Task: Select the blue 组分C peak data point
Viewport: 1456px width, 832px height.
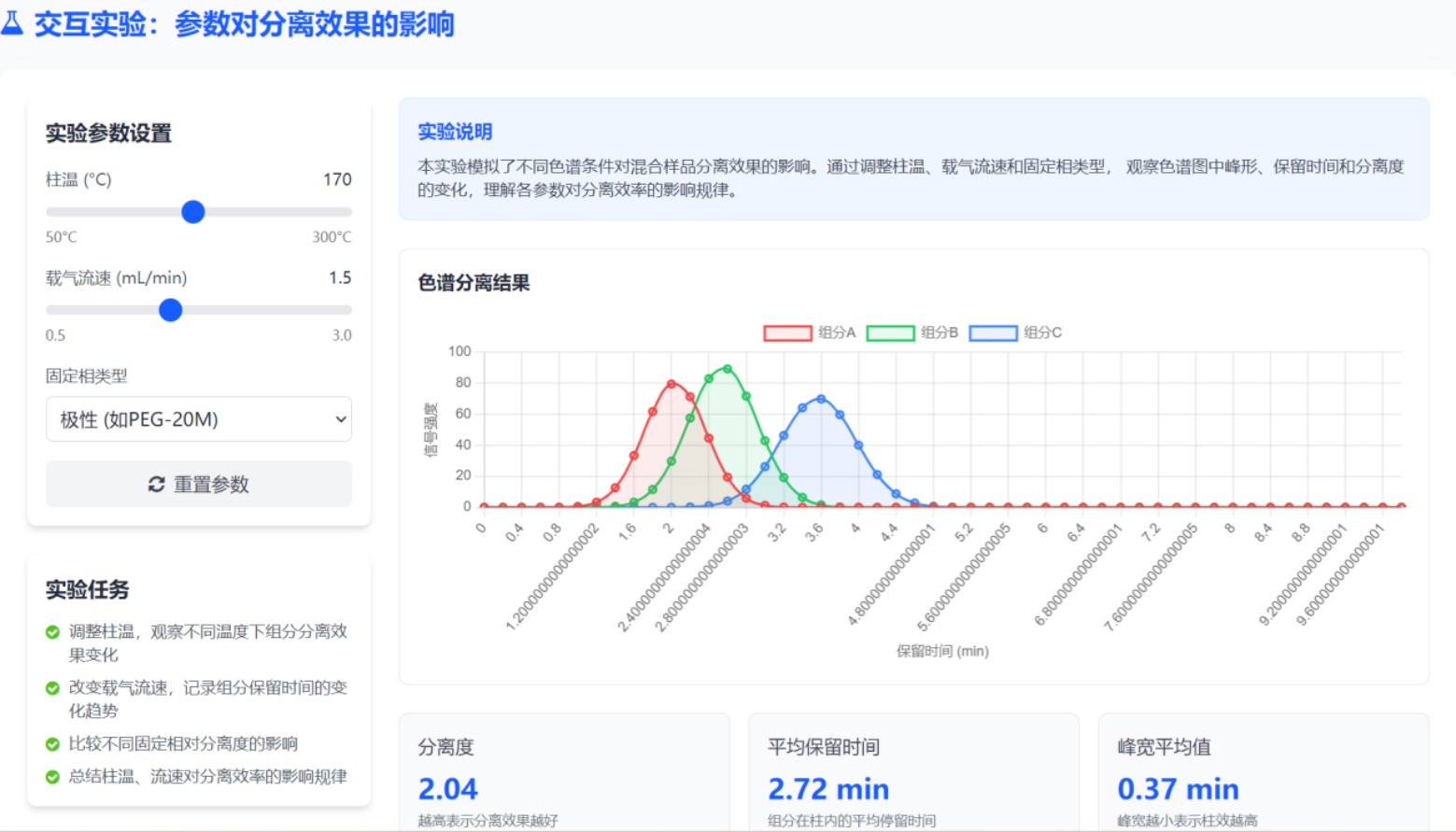Action: click(x=821, y=399)
